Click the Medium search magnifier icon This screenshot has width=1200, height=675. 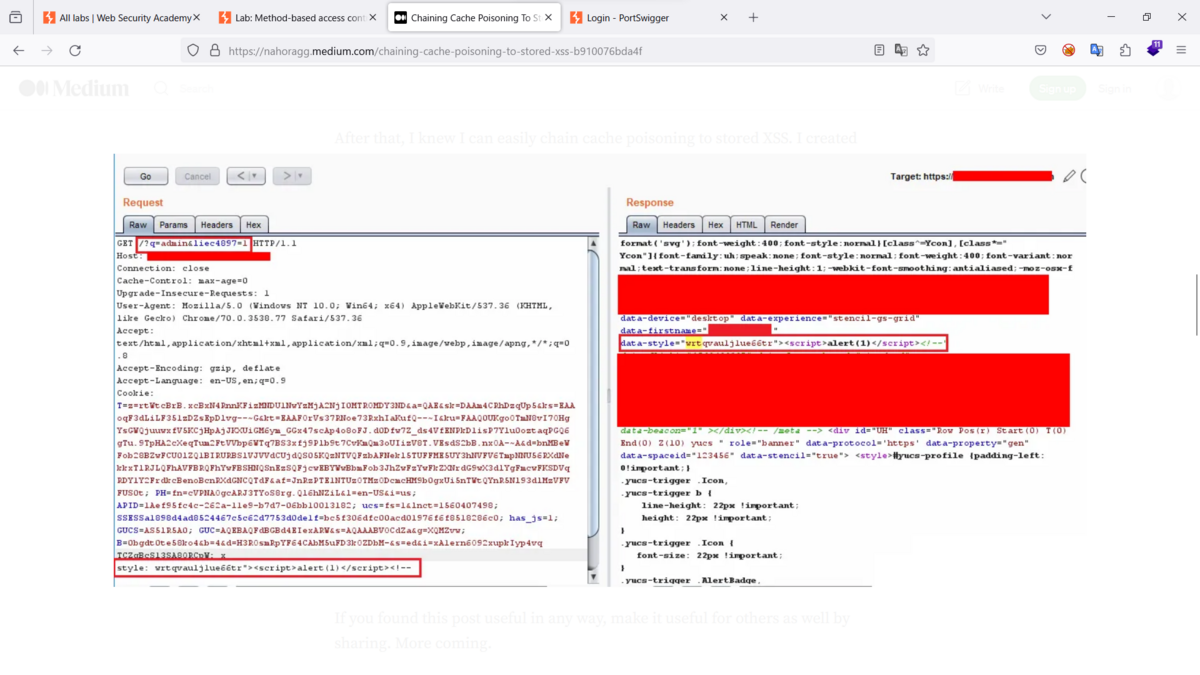point(161,88)
